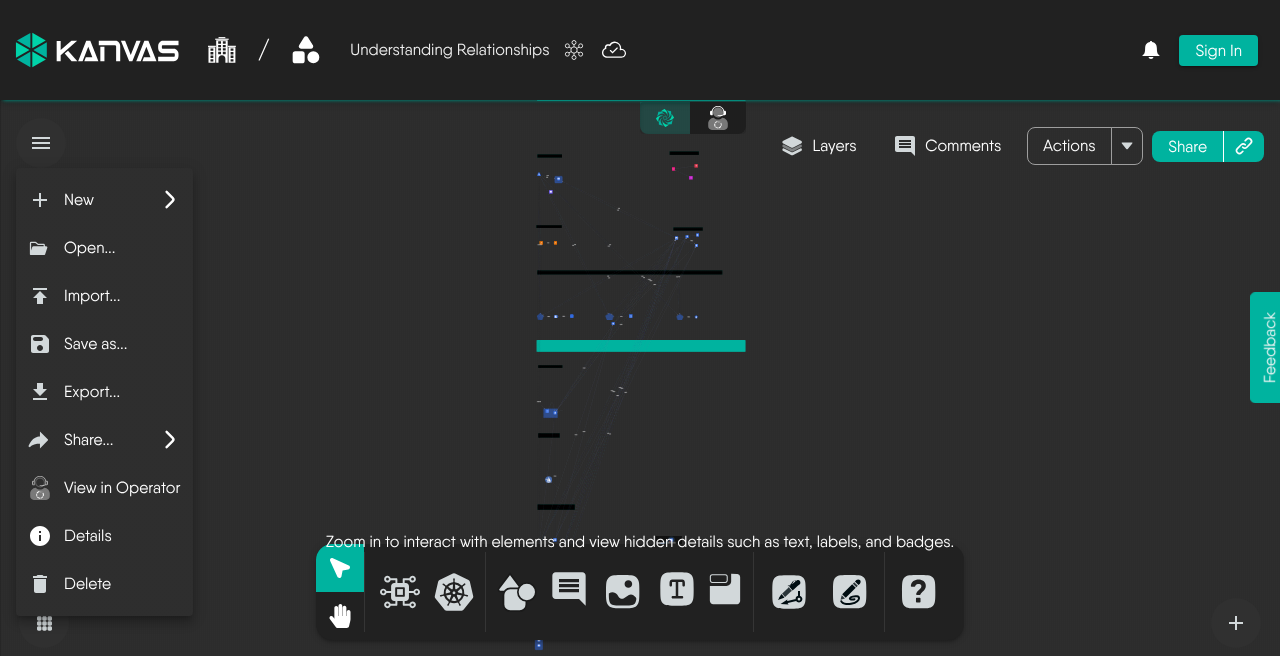
Task: Toggle the hamburger main menu
Action: 41,143
